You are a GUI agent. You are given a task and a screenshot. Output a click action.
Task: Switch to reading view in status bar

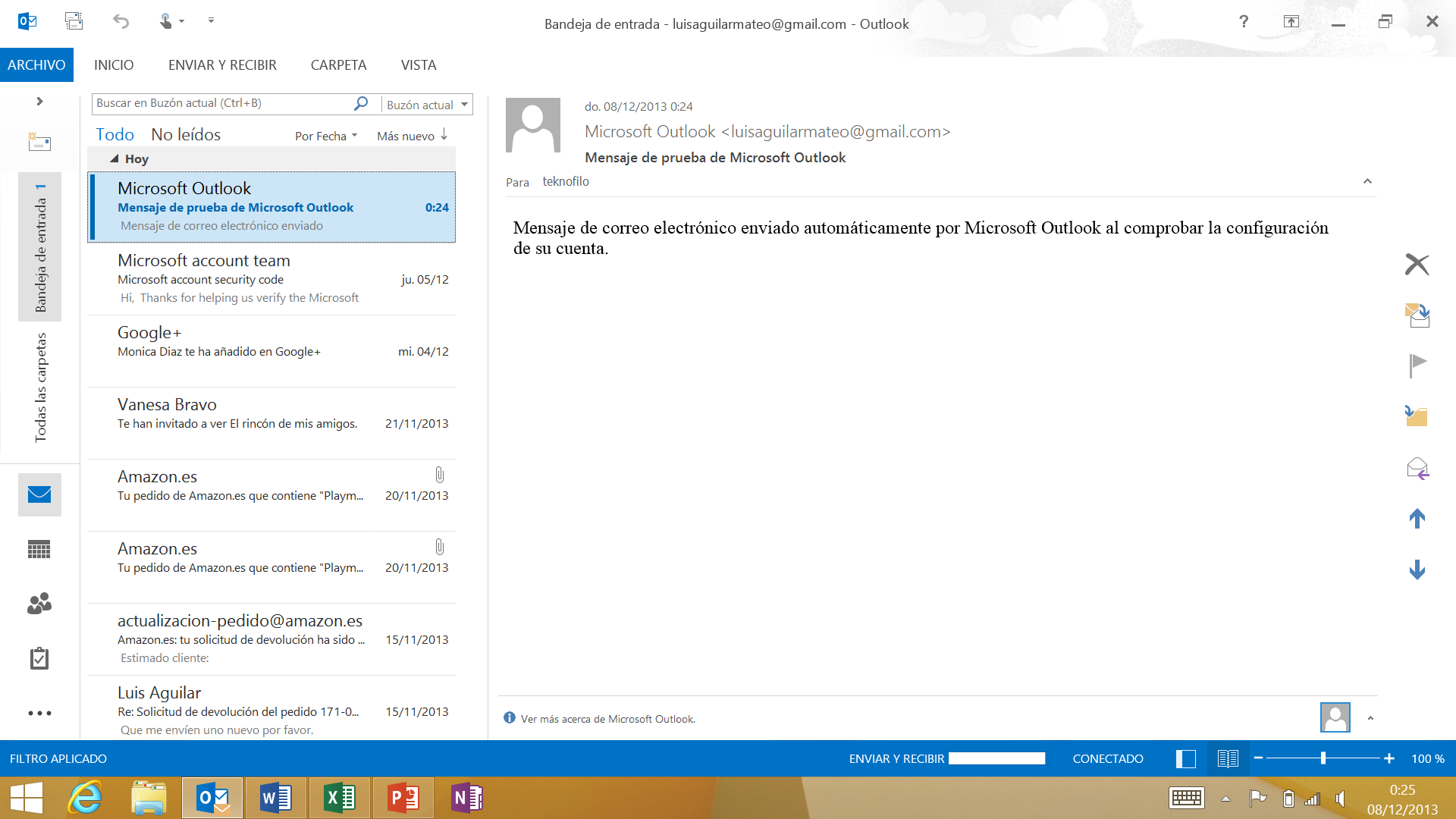click(x=1227, y=759)
